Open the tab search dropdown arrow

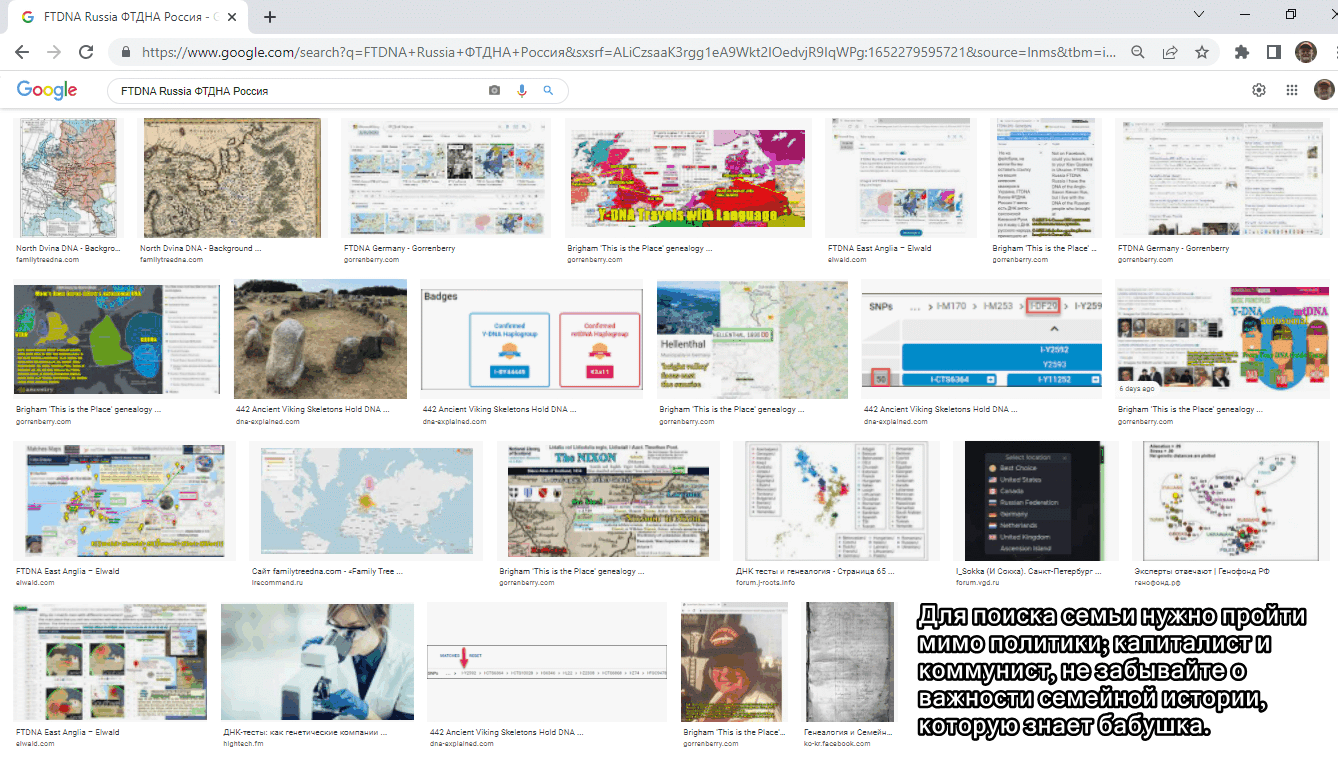click(x=1199, y=15)
